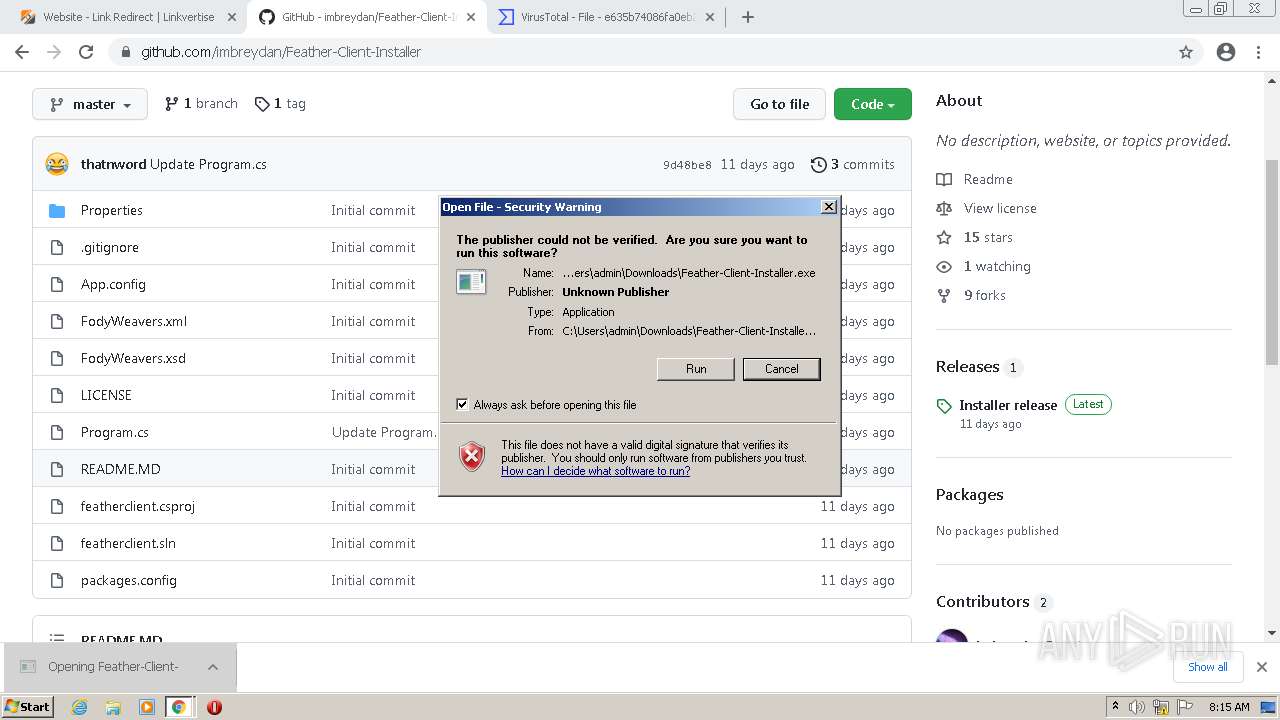Screen dimensions: 1280x720
Task: Click Run in the Security Warning dialog
Action: point(696,369)
